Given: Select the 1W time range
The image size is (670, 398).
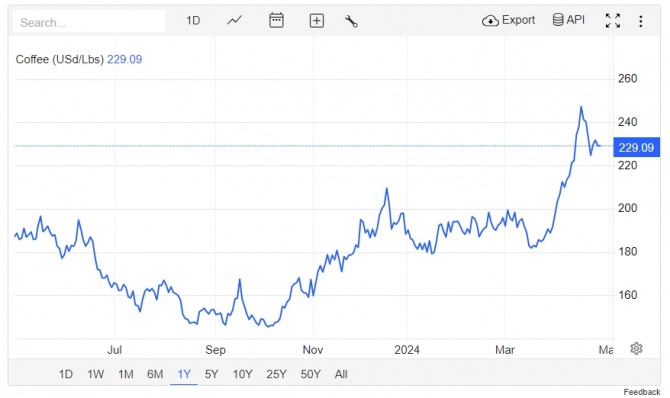Looking at the screenshot, I should point(96,374).
